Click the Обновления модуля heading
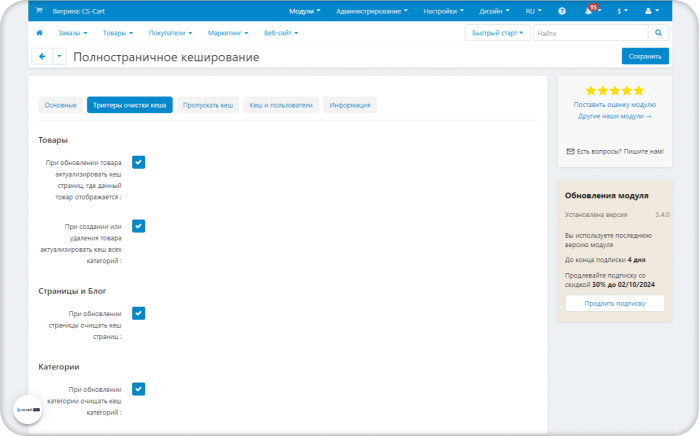 point(606,195)
